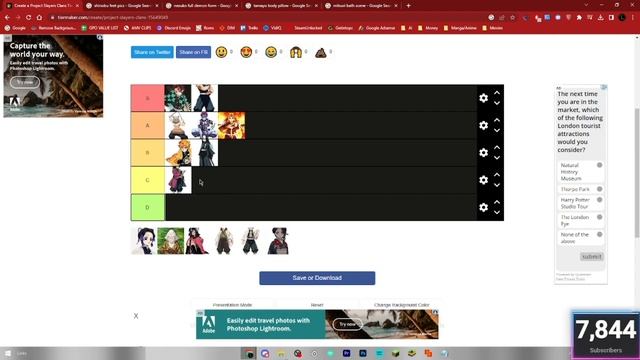The image size is (640, 360).
Task: Click the Reset button
Action: click(x=317, y=305)
